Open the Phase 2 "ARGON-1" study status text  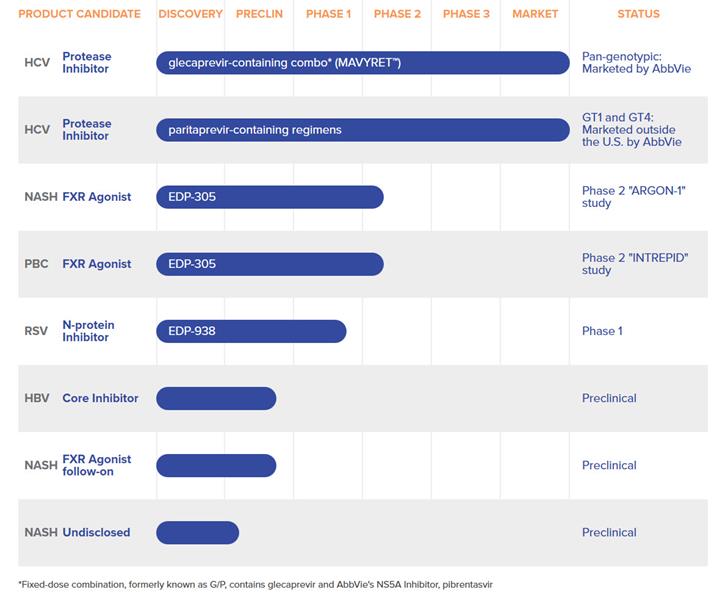click(633, 197)
